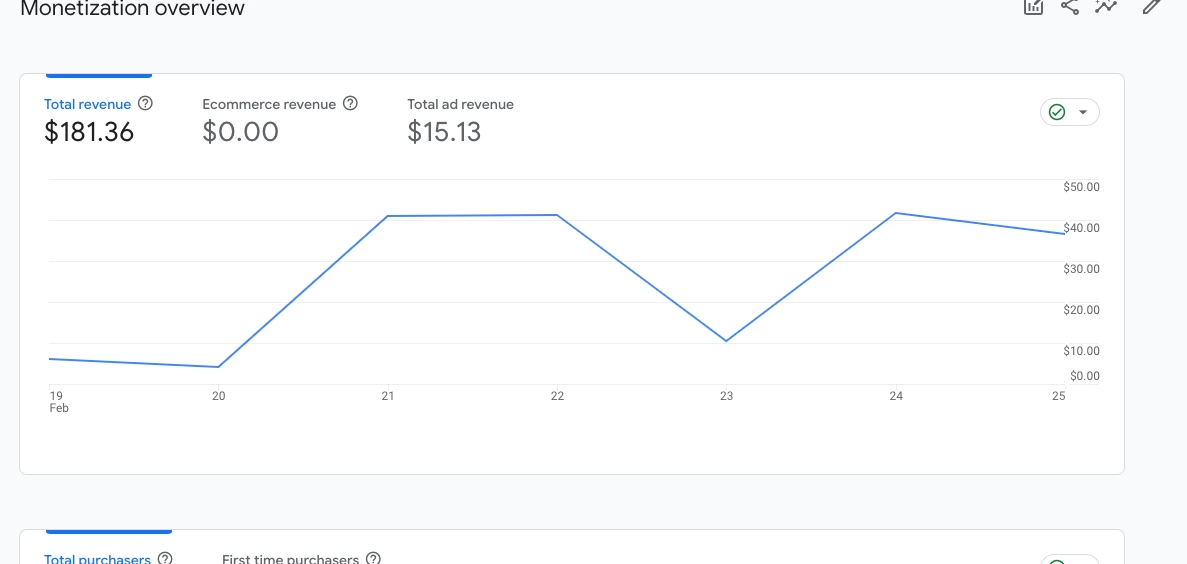Open the Insights sparkline icon
1187x564 pixels.
[x=1106, y=6]
